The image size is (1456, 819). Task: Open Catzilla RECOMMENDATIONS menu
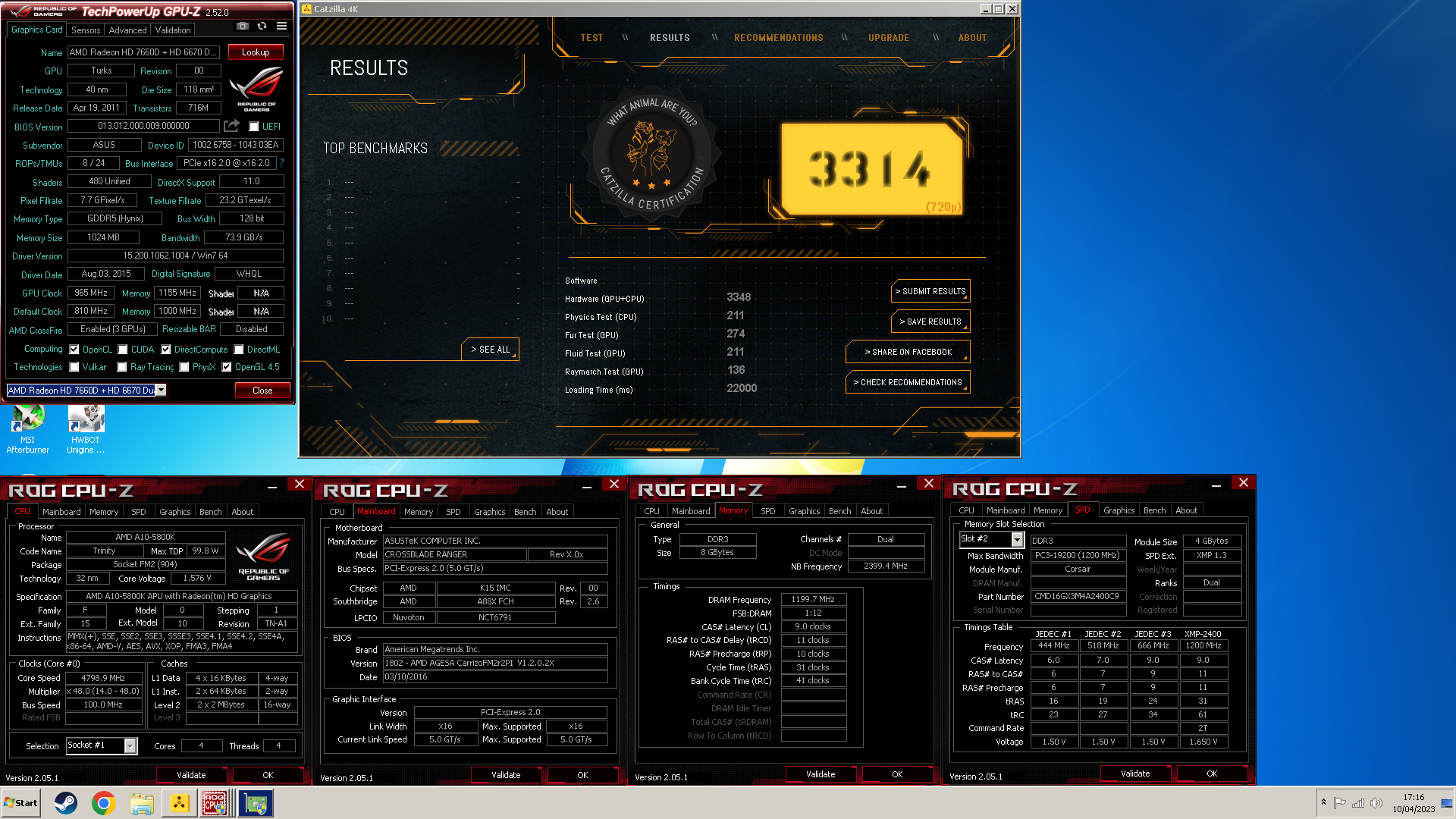[778, 38]
